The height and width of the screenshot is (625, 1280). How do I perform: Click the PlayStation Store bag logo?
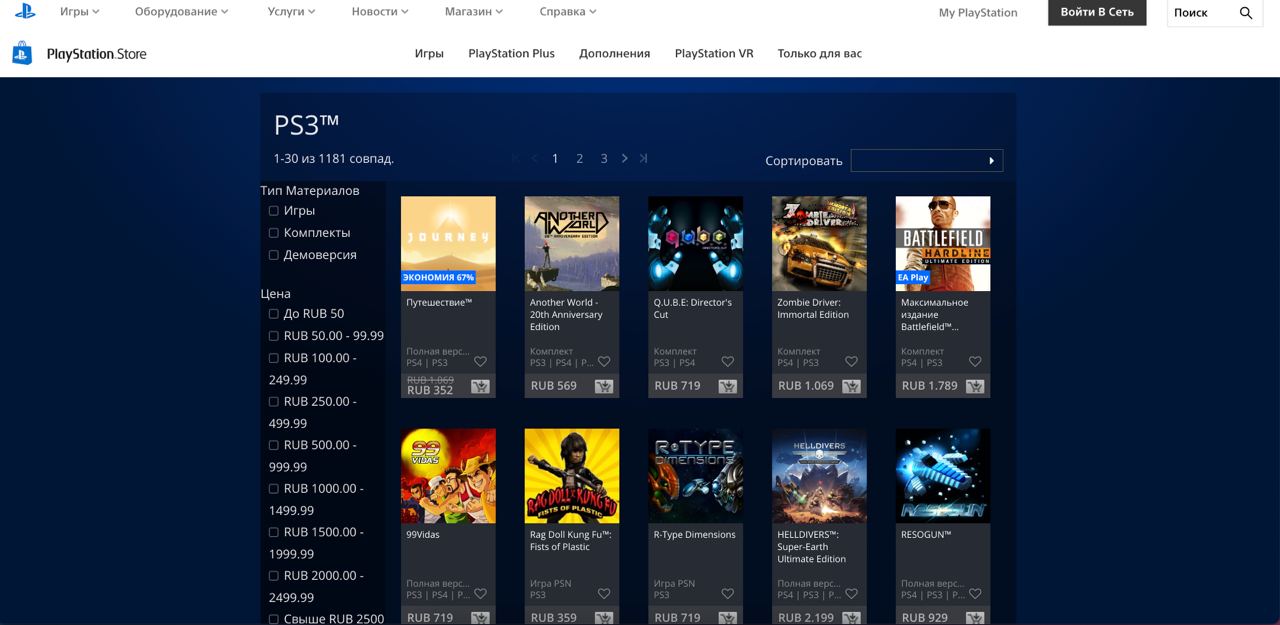[22, 53]
